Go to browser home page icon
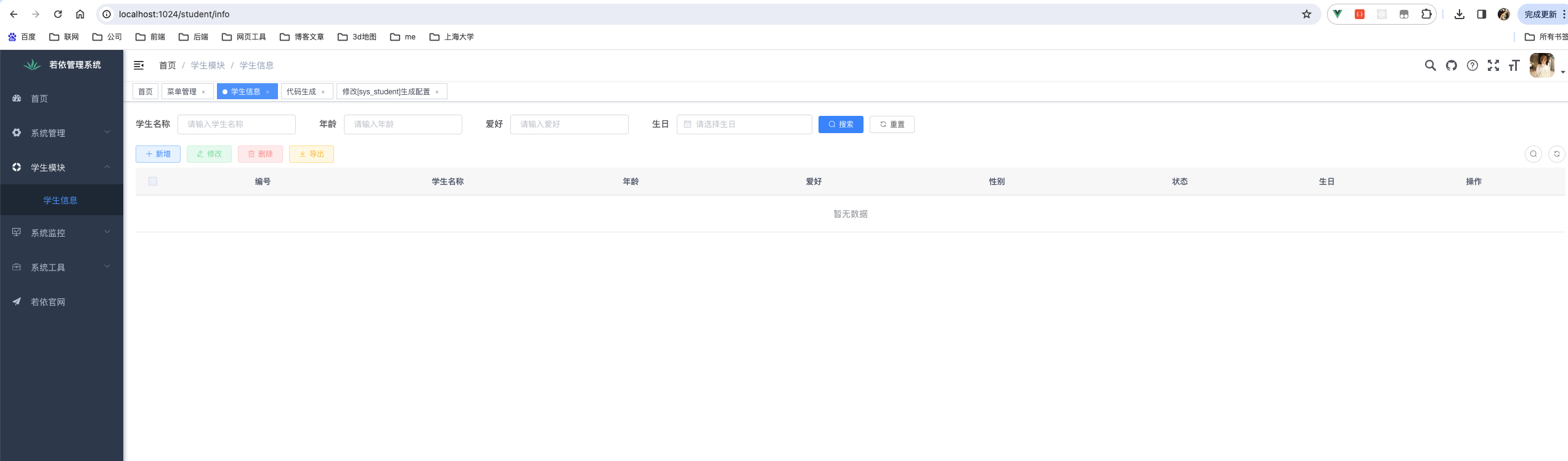 click(80, 14)
